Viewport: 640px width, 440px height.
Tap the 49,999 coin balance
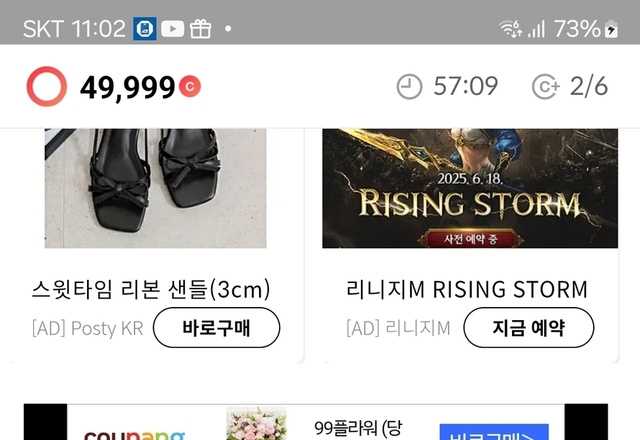(128, 88)
